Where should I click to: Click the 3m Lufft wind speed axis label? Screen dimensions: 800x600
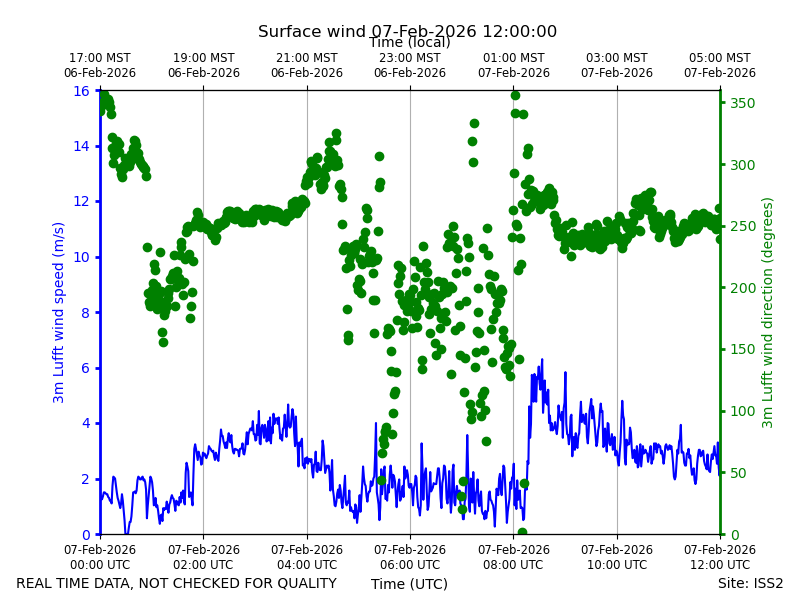[x=58, y=312]
